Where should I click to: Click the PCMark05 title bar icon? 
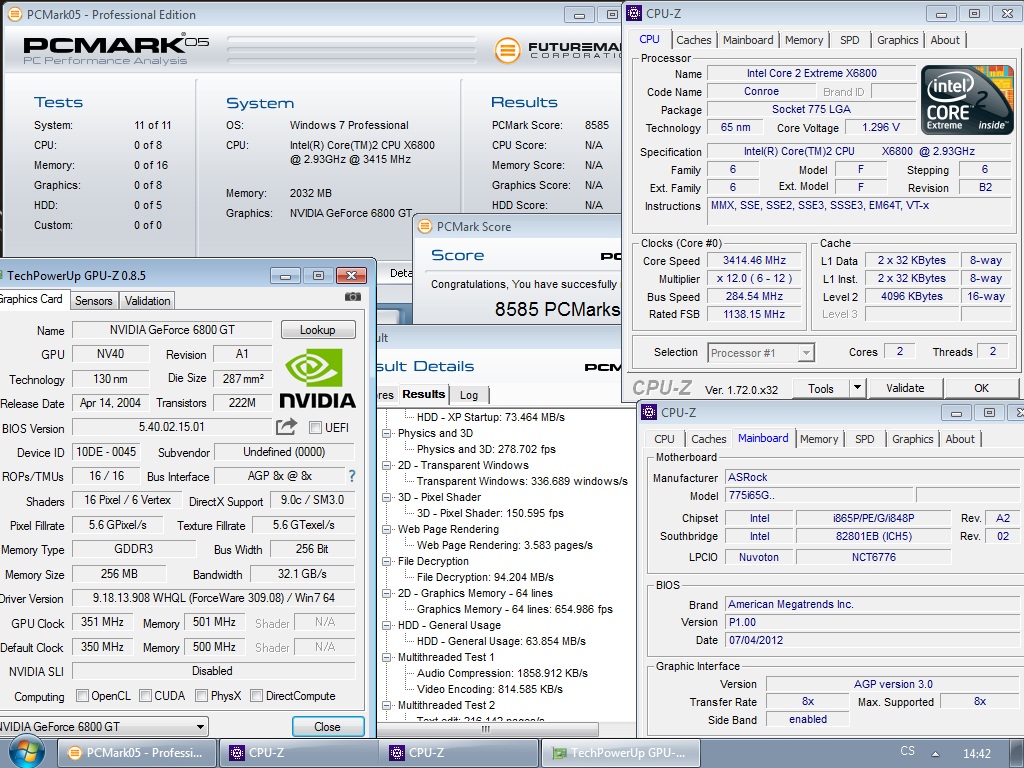click(14, 14)
